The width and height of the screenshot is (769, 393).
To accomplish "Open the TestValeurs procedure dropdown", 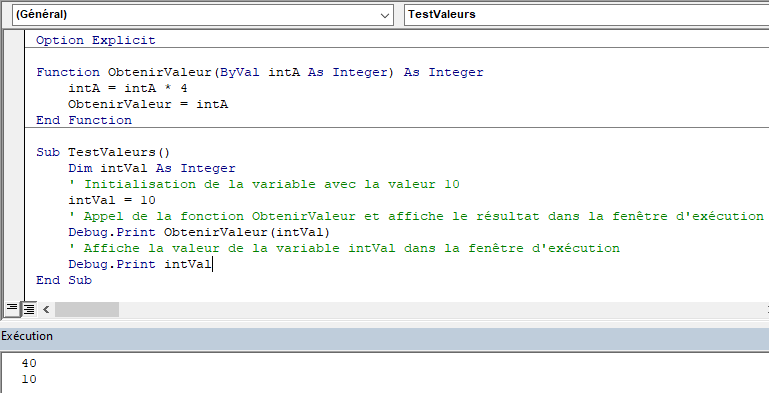I will click(x=587, y=15).
